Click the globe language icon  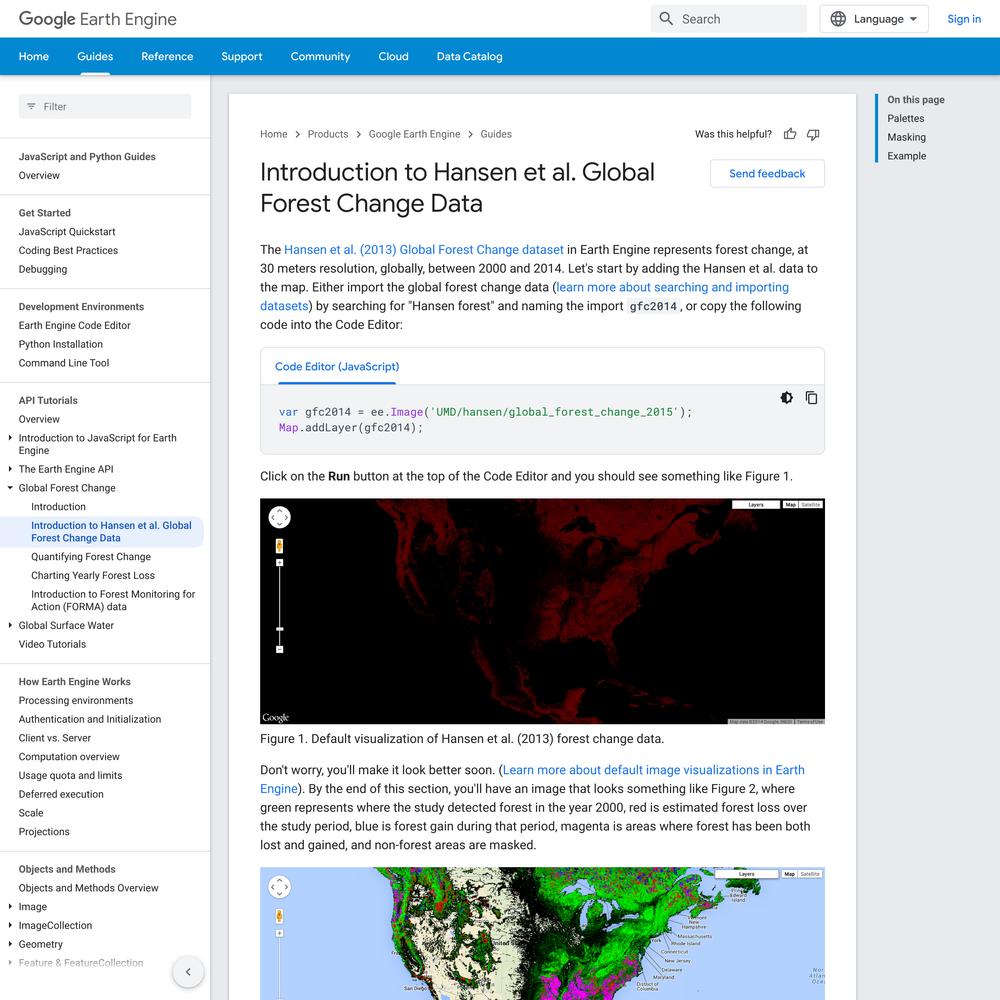pos(838,19)
